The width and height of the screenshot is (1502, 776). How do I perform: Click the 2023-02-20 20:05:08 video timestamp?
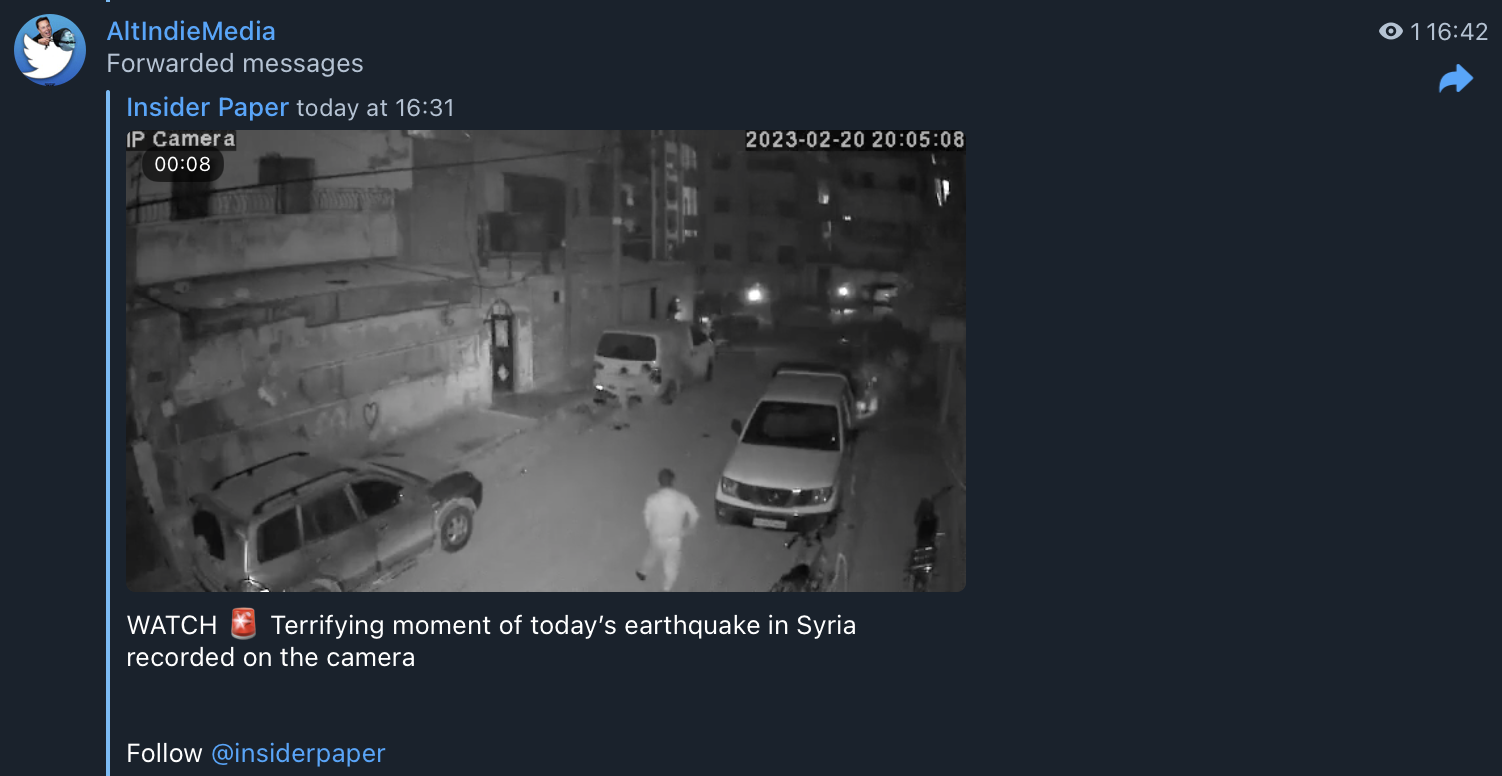coord(855,140)
